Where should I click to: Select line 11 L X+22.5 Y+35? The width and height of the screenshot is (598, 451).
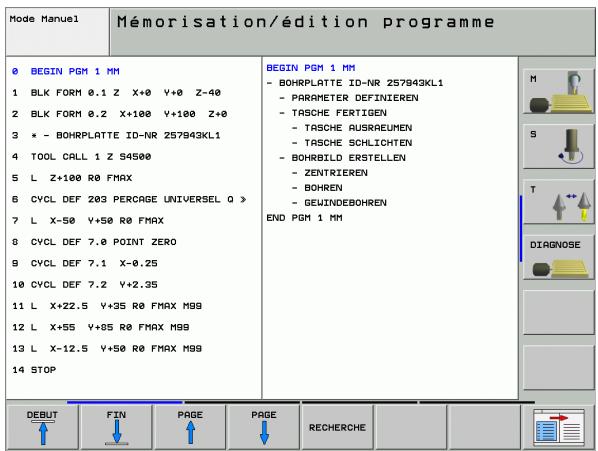click(107, 306)
